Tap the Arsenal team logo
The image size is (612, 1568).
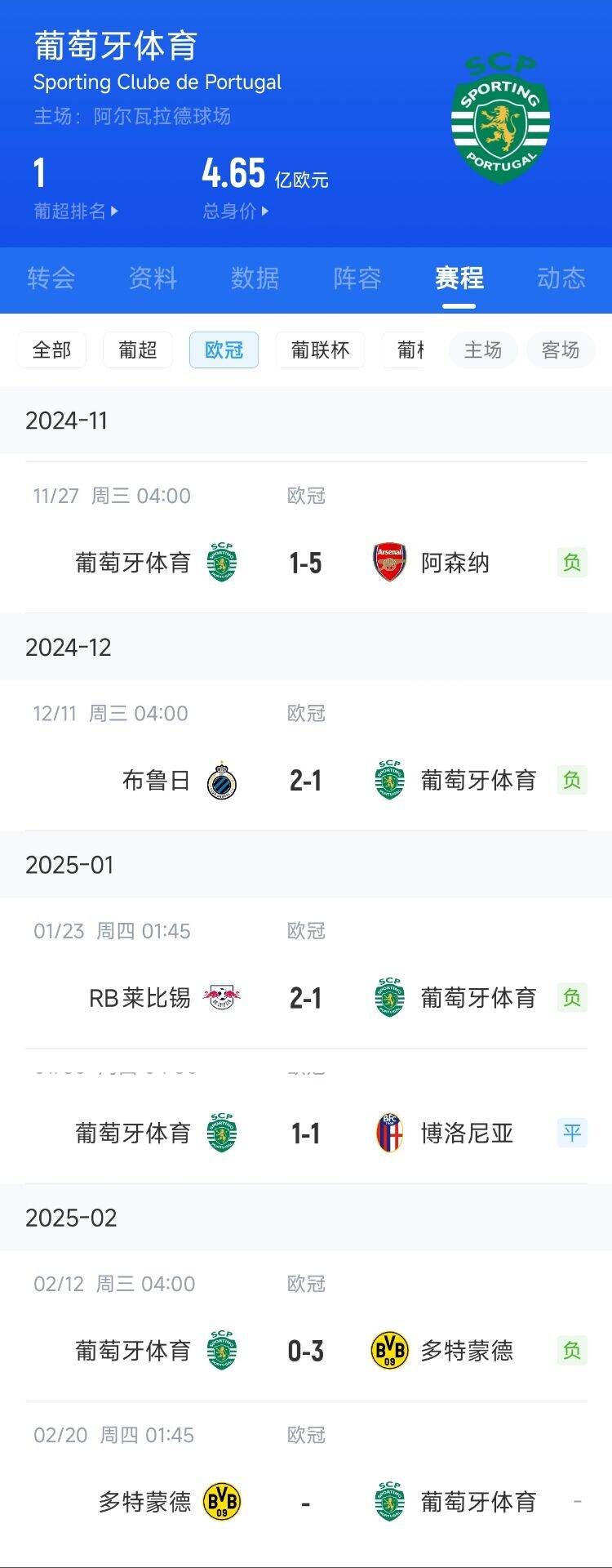click(389, 563)
